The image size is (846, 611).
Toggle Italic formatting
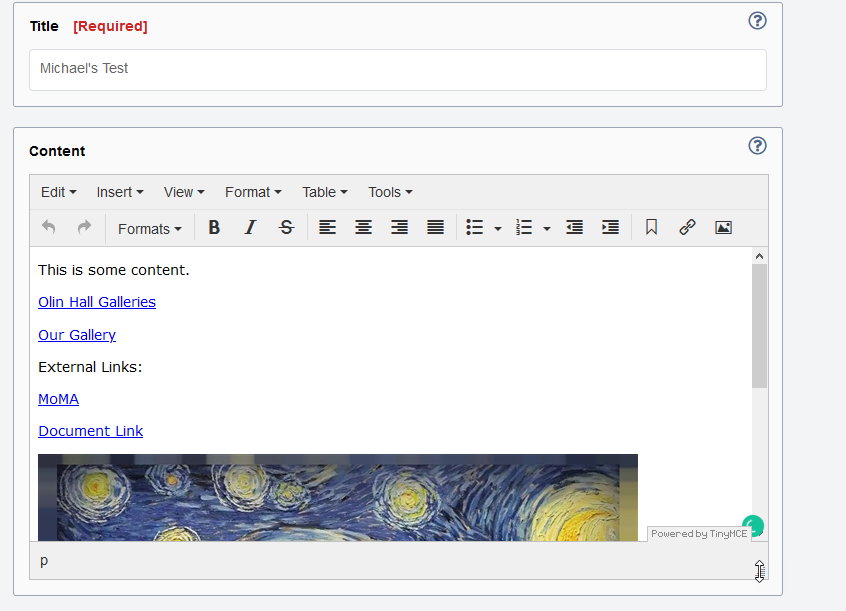click(250, 227)
